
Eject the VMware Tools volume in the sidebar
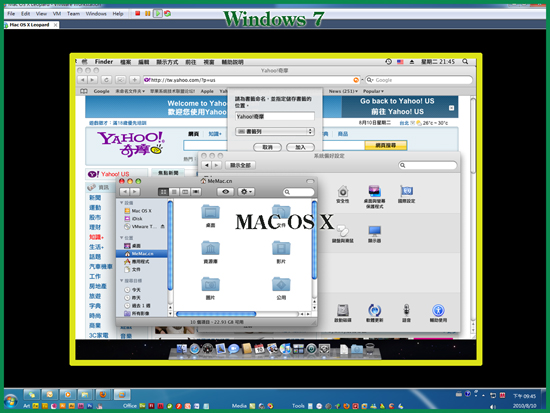tap(162, 227)
